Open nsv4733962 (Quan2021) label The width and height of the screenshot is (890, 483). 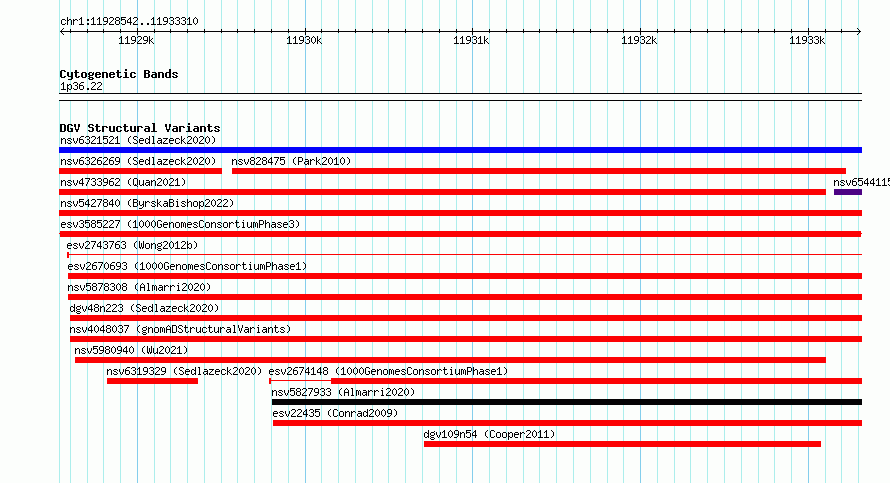[x=123, y=182]
